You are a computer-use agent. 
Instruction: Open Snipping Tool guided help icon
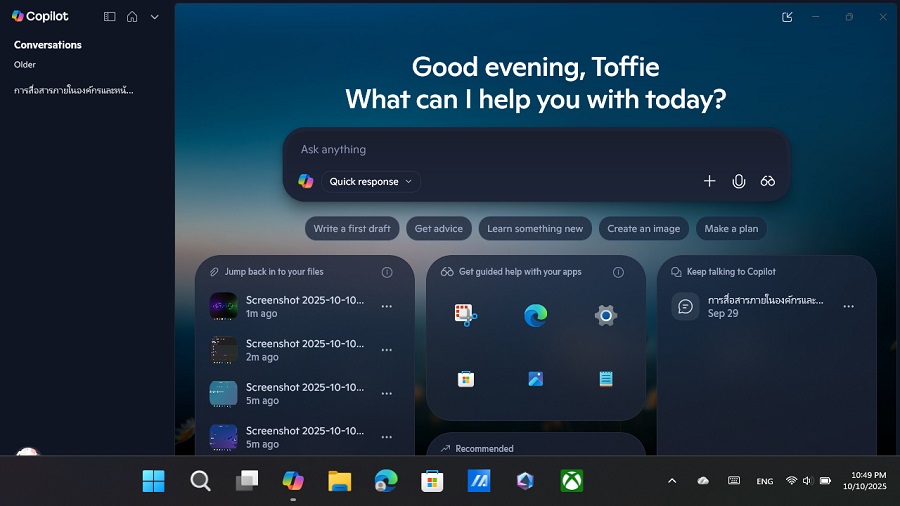[465, 316]
